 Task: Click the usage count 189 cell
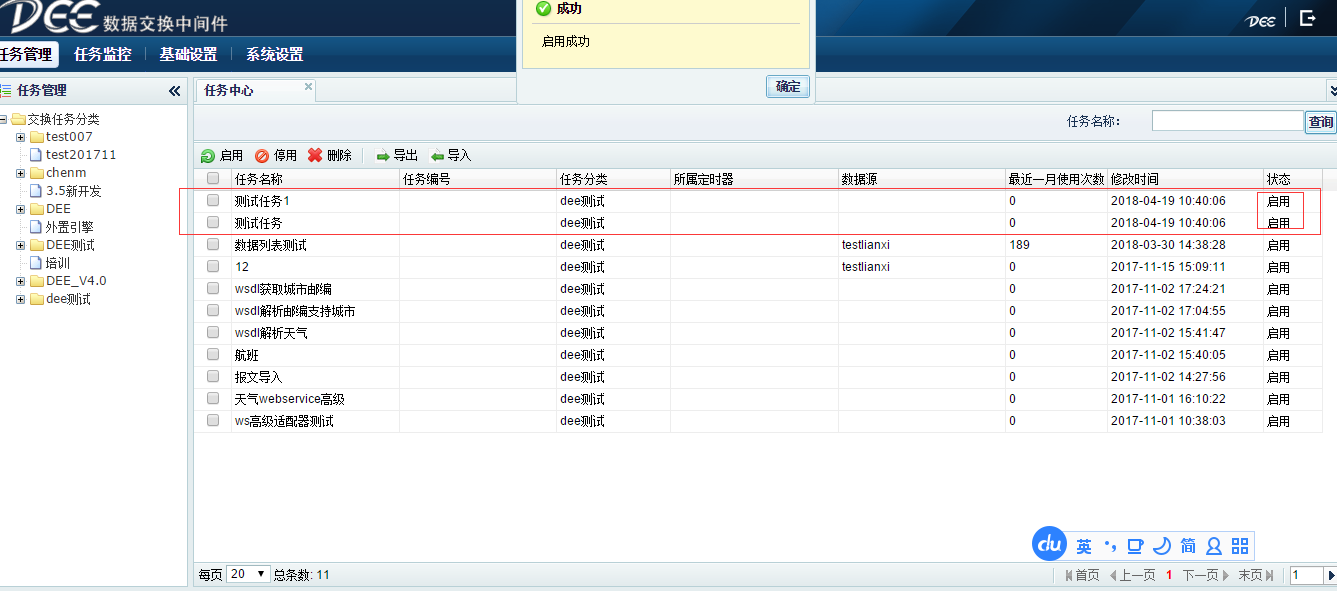point(1019,245)
